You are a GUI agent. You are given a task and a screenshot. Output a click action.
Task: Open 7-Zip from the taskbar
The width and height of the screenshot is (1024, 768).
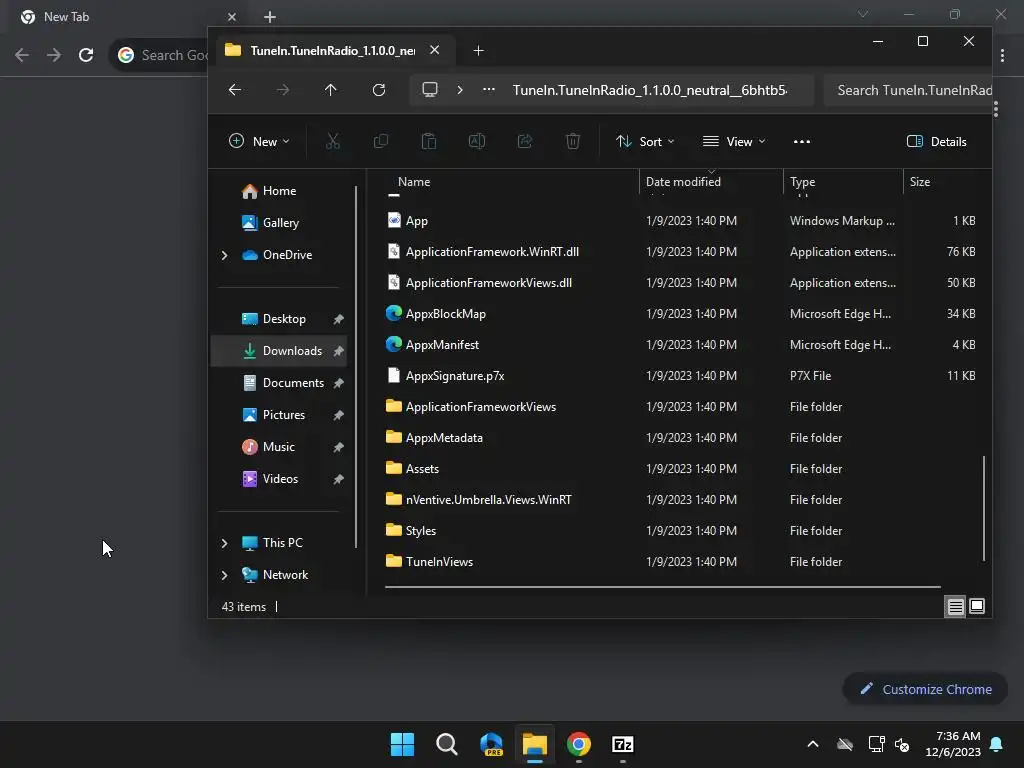(623, 744)
